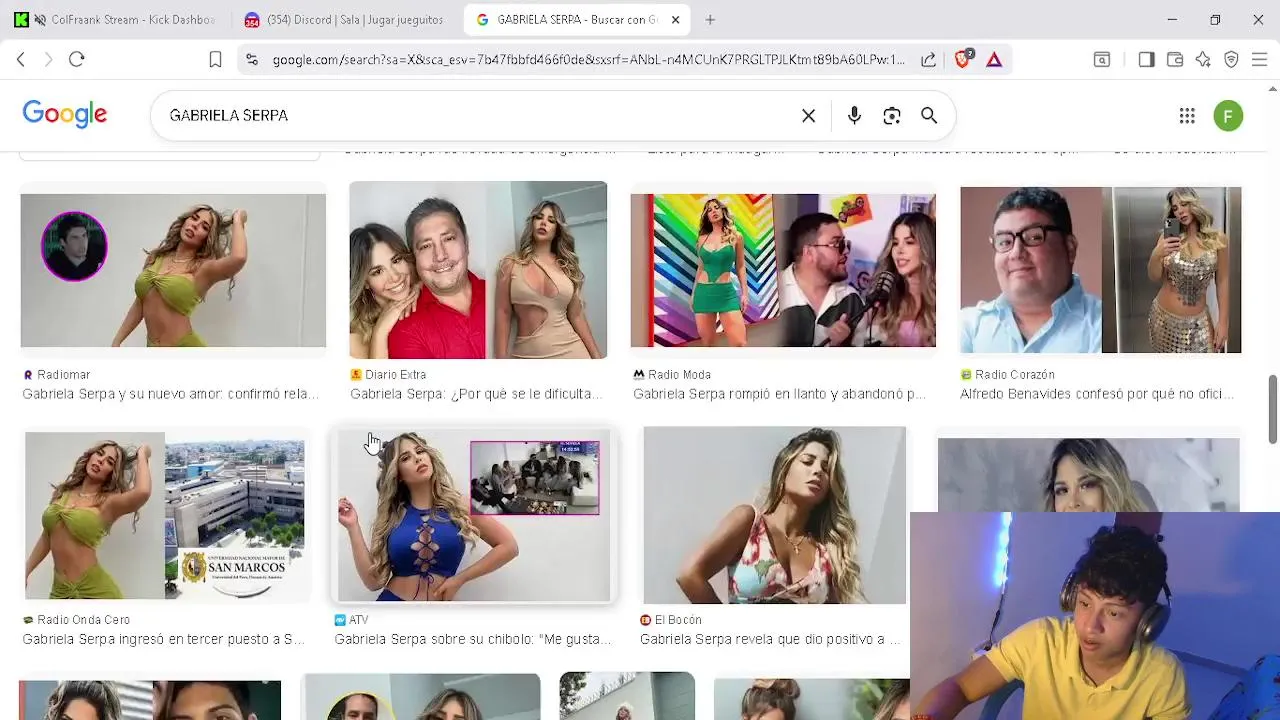The width and height of the screenshot is (1280, 720).
Task: Go to Google home via logo
Action: click(x=65, y=115)
